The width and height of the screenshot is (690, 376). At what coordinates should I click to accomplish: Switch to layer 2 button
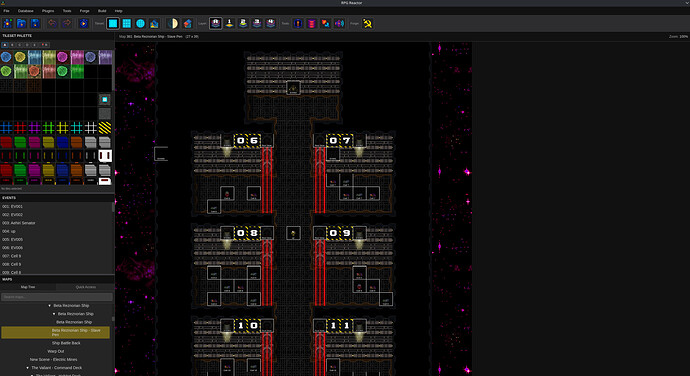tap(243, 23)
